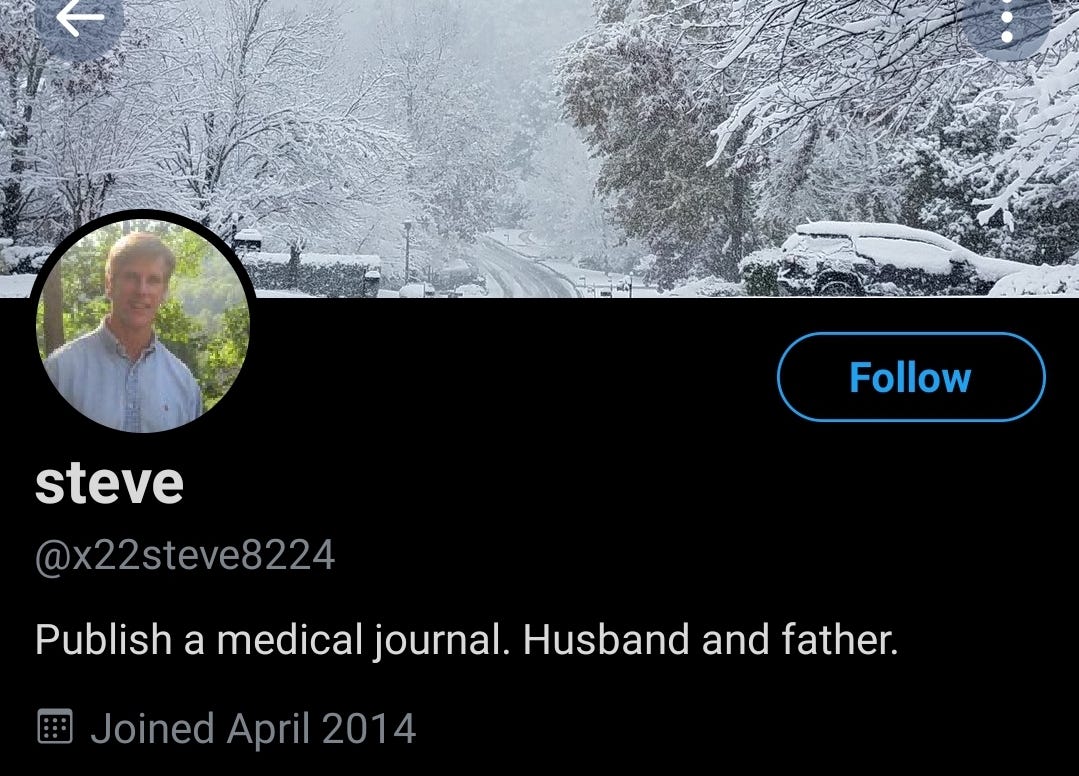
Task: View the snowy header banner image
Action: [x=540, y=148]
